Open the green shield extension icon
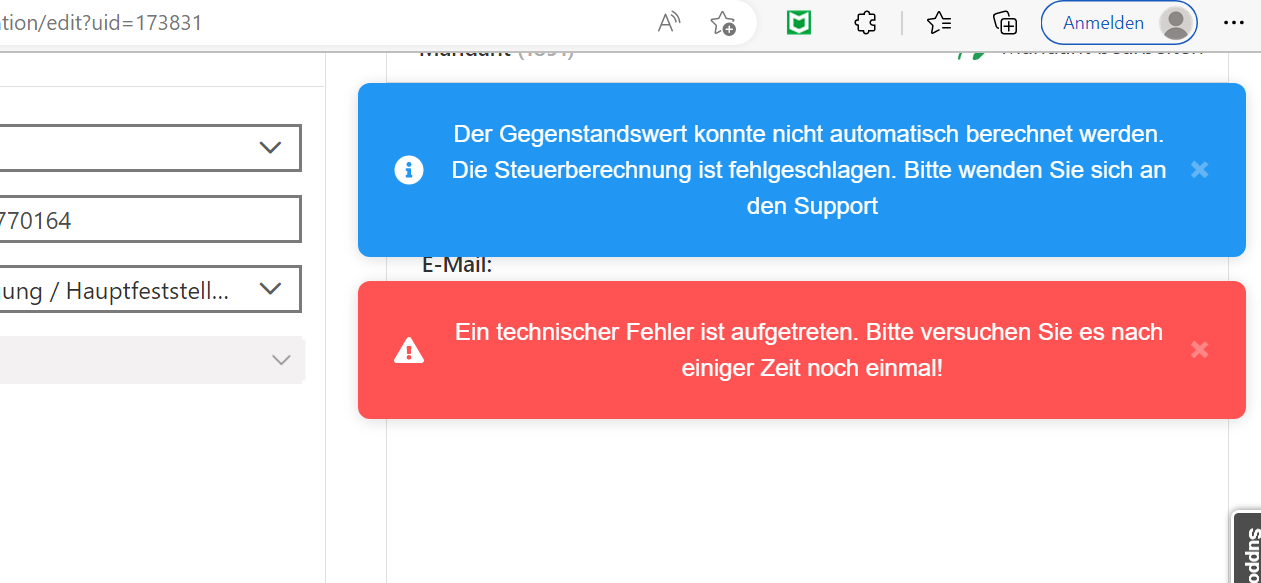Image resolution: width=1261 pixels, height=583 pixels. click(x=798, y=23)
